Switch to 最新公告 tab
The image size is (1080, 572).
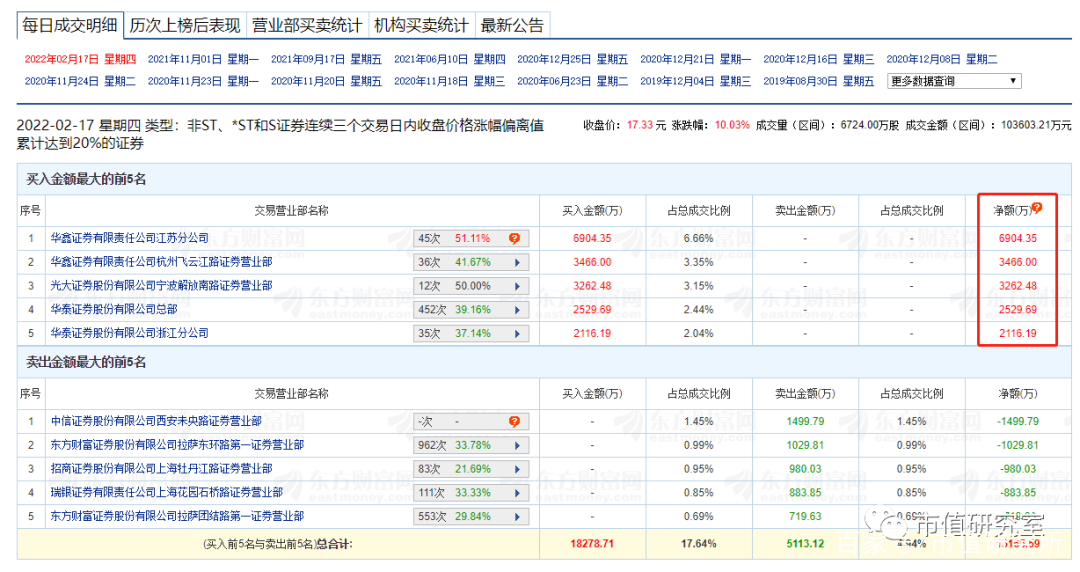coord(512,25)
